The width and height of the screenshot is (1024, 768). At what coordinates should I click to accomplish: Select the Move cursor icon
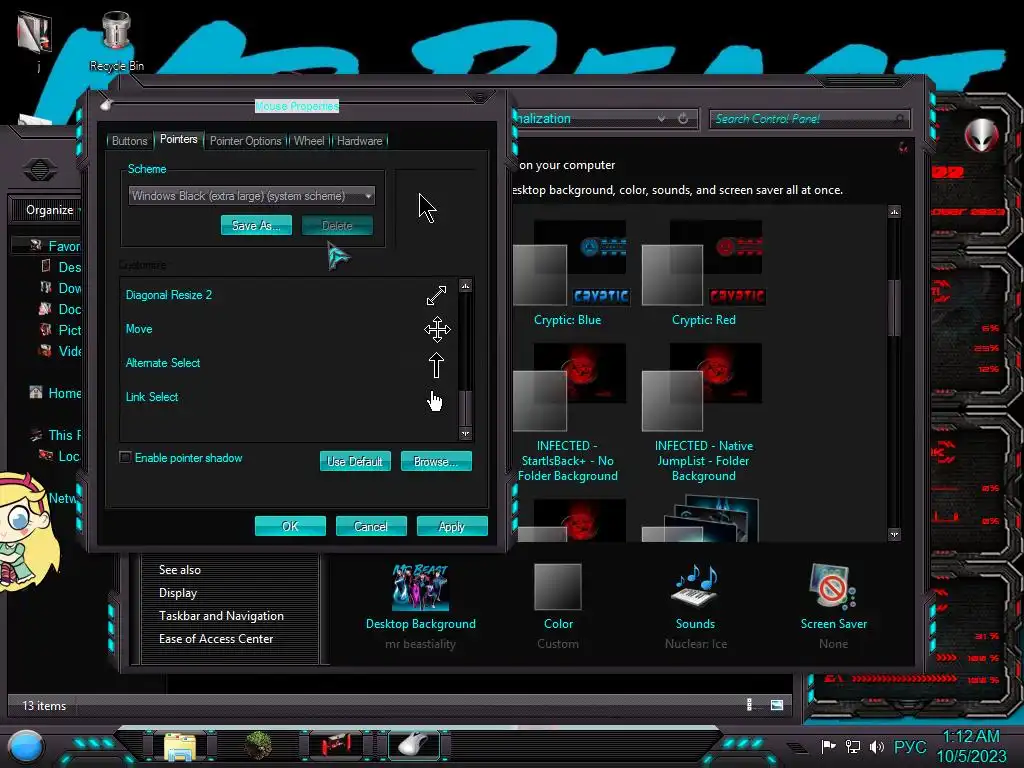(x=437, y=329)
